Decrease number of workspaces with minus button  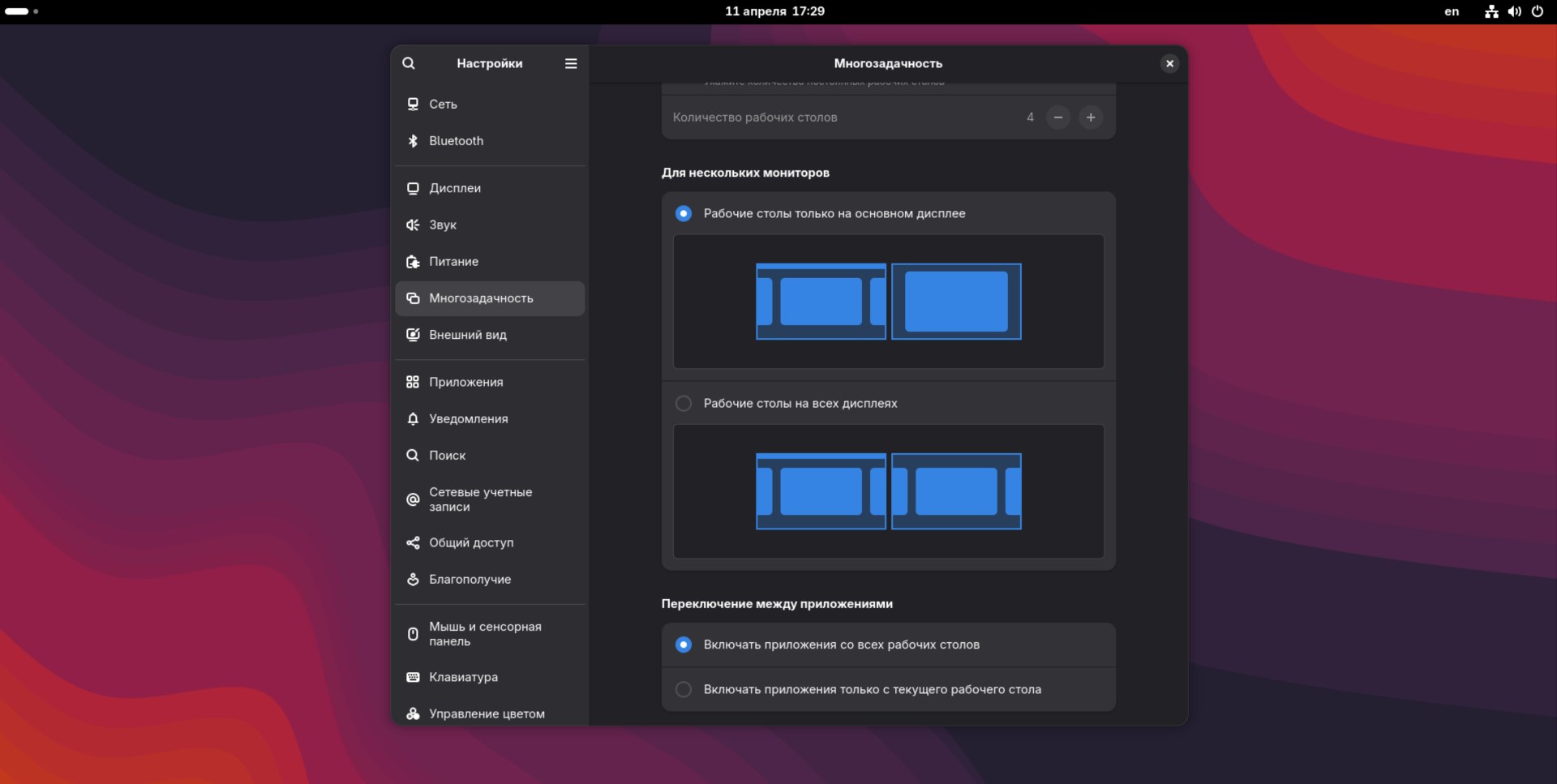click(x=1057, y=118)
